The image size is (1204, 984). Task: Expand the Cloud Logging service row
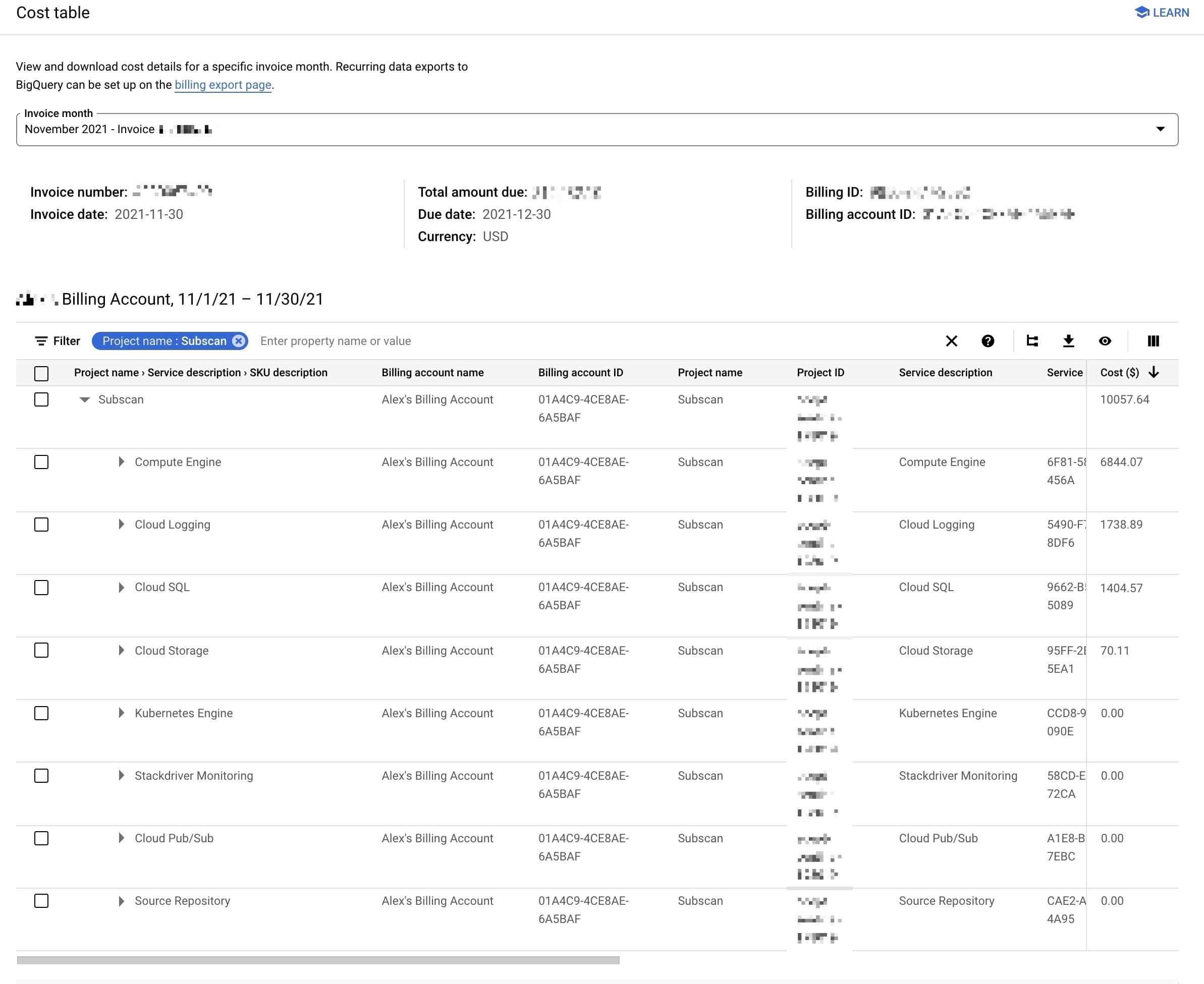tap(121, 525)
